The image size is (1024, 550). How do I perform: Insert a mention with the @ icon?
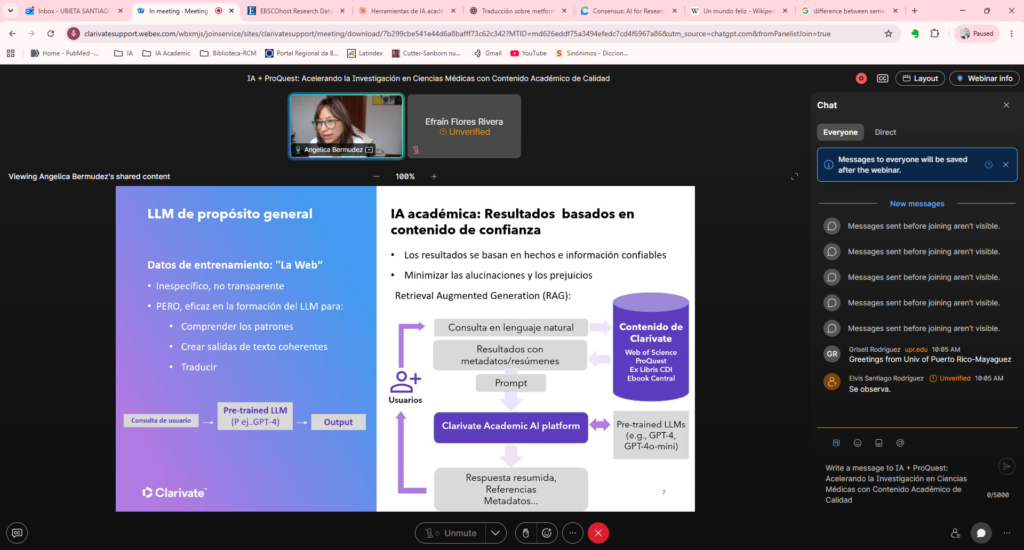[900, 443]
